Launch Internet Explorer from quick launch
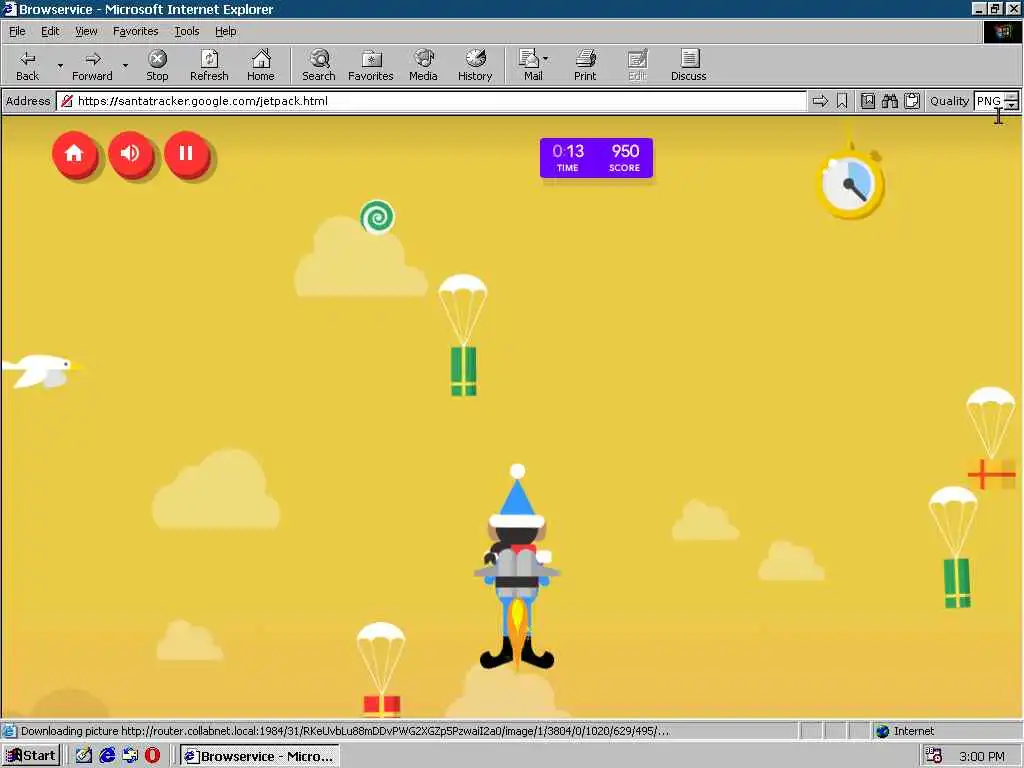Image resolution: width=1024 pixels, height=768 pixels. pyautogui.click(x=107, y=756)
